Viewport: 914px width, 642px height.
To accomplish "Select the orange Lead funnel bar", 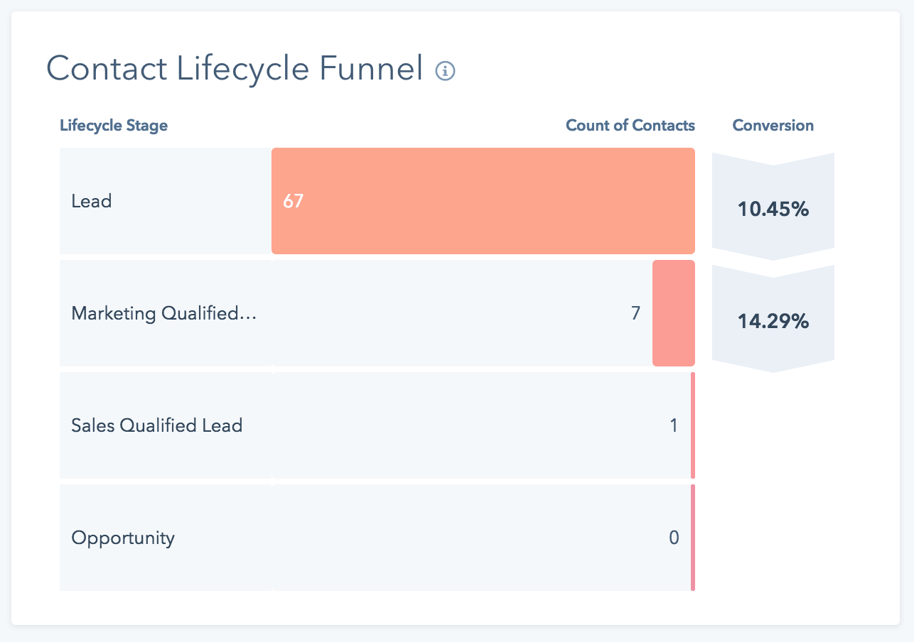I will click(483, 200).
